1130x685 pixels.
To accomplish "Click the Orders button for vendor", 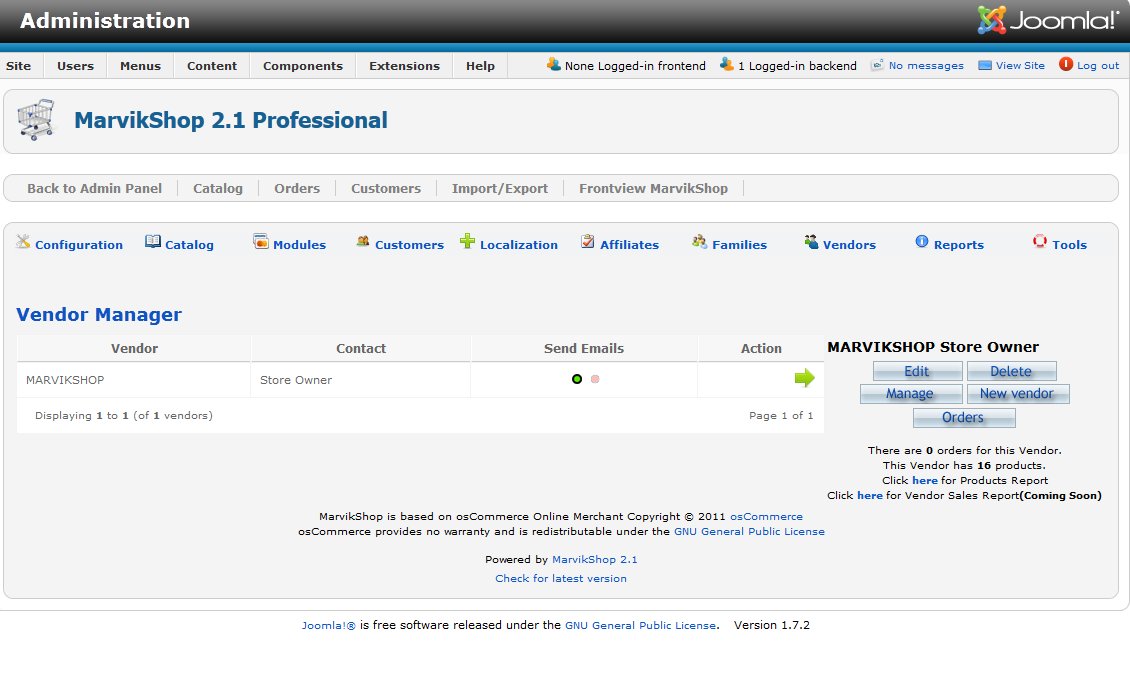I will (x=964, y=418).
